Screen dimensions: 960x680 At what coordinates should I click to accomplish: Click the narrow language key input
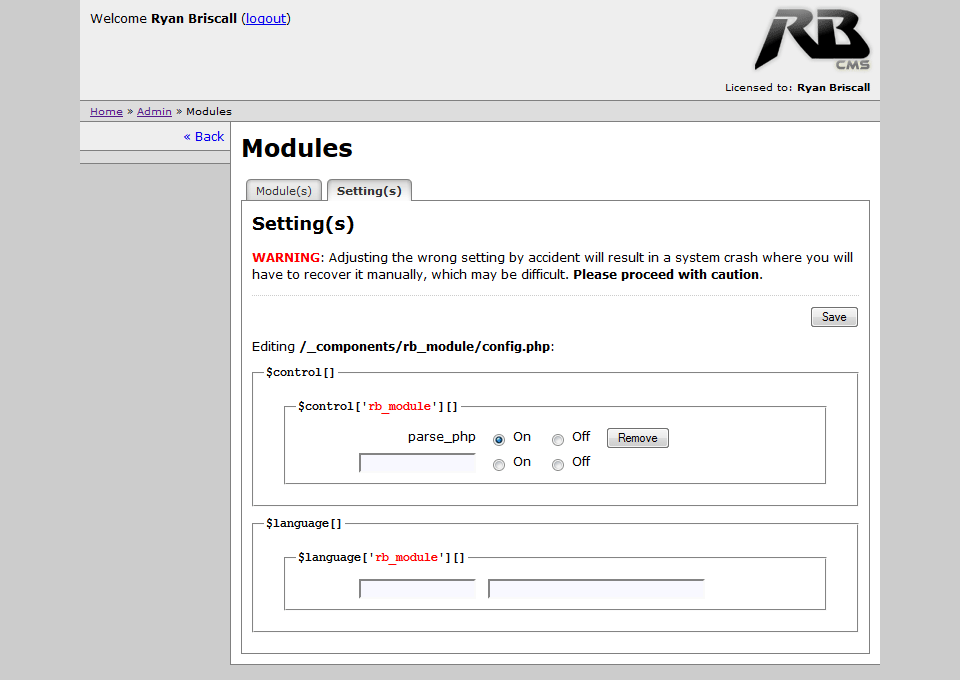[x=417, y=589]
